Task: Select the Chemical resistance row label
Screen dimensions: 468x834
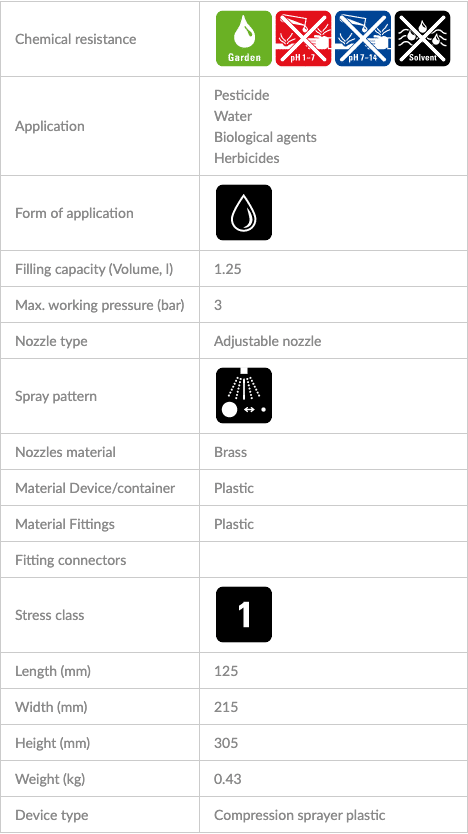Action: 76,39
